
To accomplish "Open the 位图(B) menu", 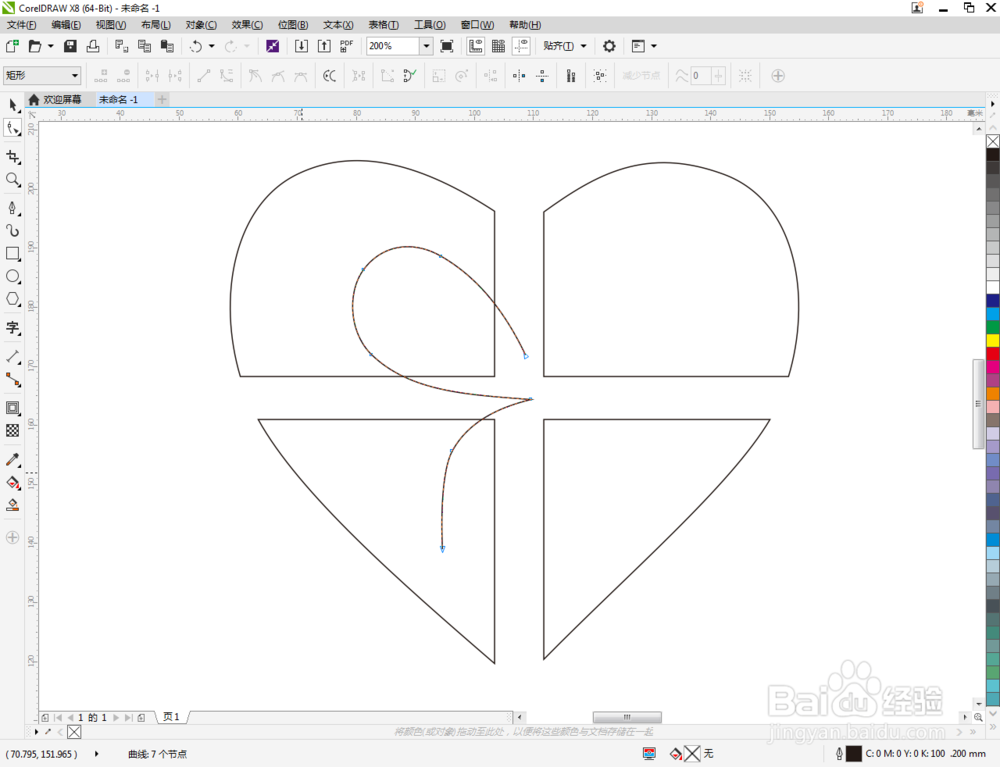I will (293, 25).
